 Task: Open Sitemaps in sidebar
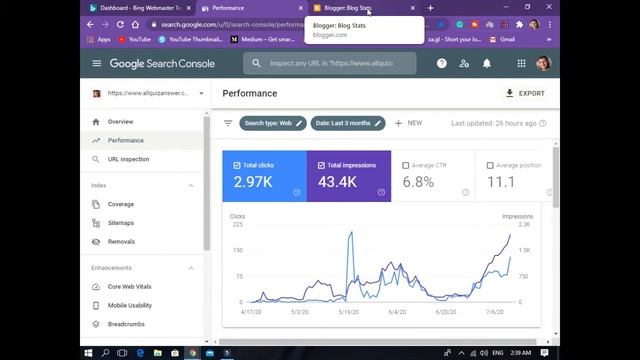(141, 223)
